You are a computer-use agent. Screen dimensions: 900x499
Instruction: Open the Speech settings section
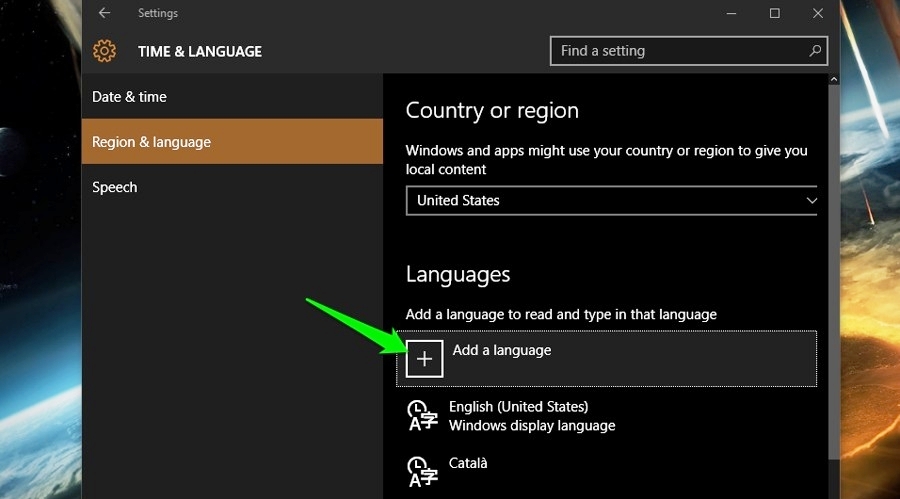[x=232, y=187]
